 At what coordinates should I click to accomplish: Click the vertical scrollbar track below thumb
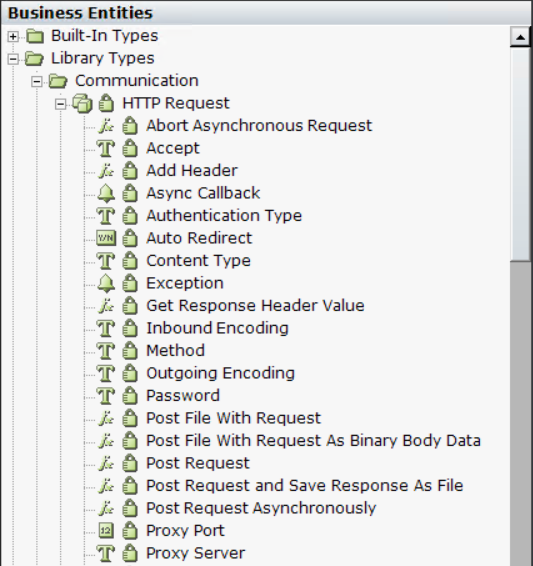pyautogui.click(x=520, y=412)
